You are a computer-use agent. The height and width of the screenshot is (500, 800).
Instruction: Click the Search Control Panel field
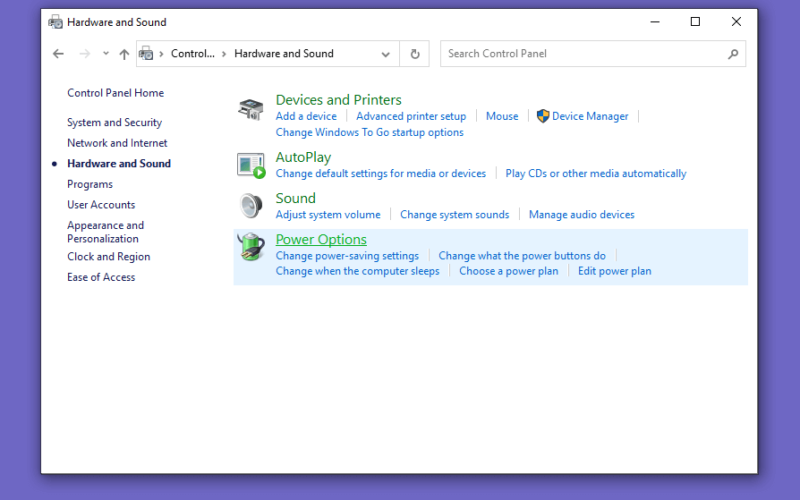(593, 54)
